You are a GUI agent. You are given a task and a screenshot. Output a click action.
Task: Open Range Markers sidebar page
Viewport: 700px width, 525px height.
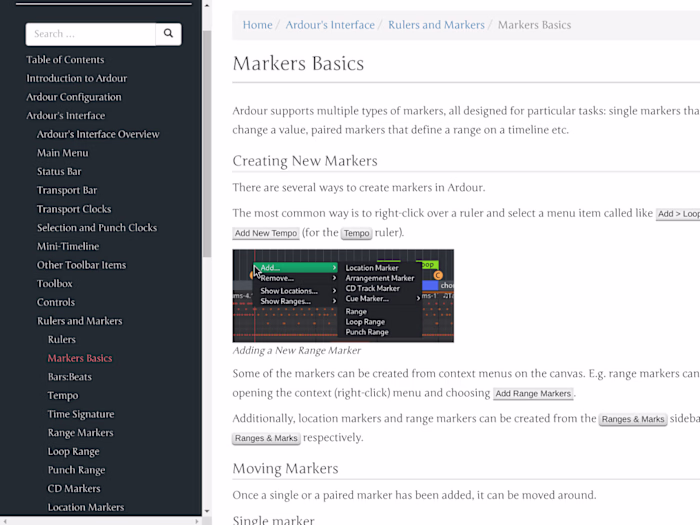80,433
